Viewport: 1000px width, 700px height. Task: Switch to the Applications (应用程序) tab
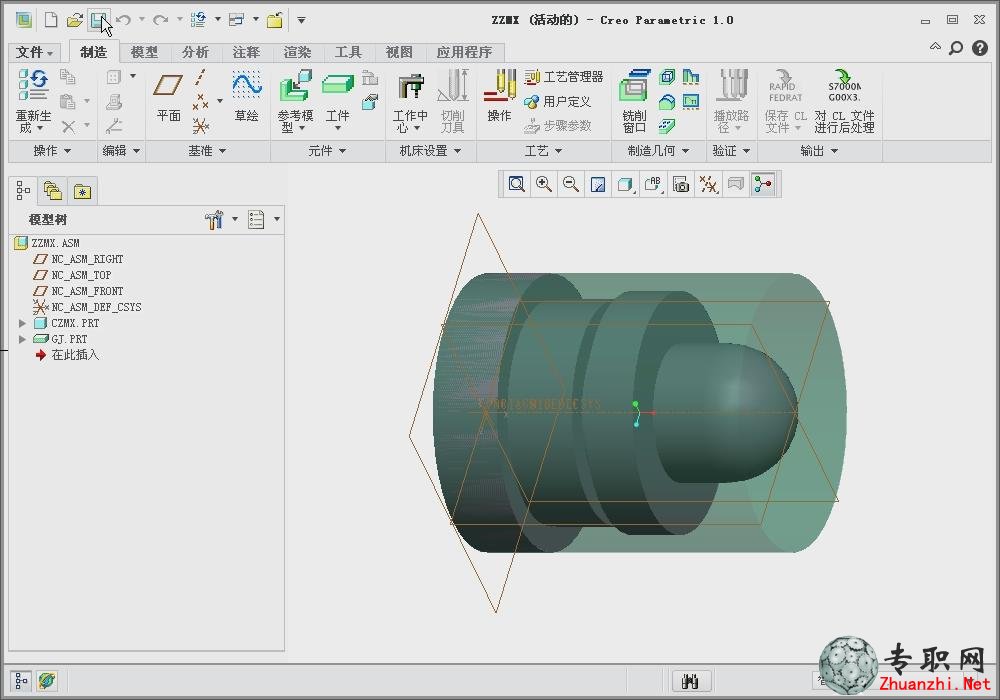point(464,52)
